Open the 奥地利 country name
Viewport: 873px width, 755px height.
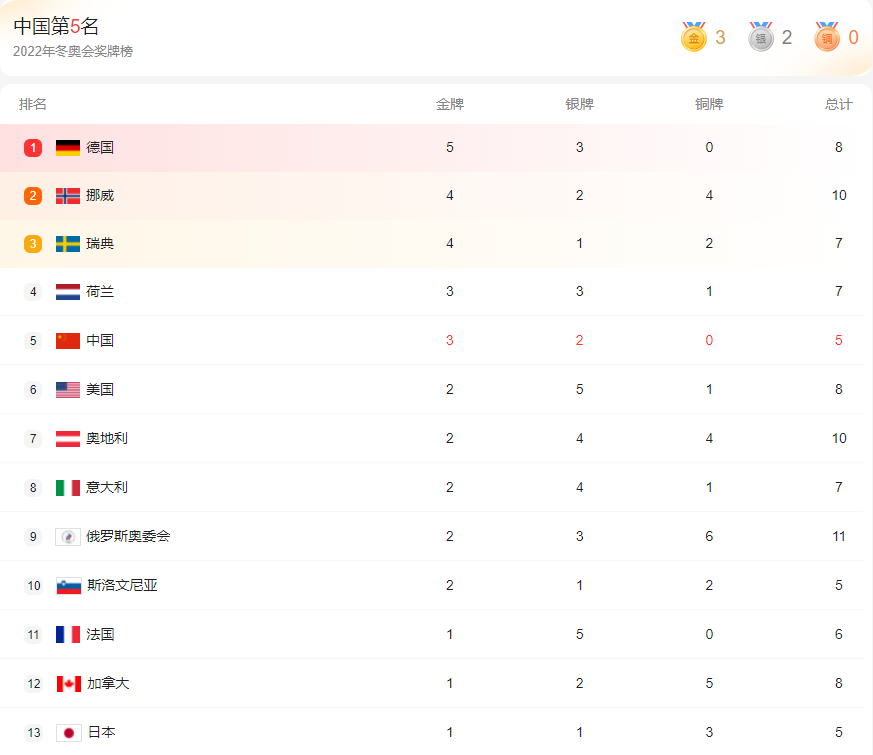click(x=107, y=438)
